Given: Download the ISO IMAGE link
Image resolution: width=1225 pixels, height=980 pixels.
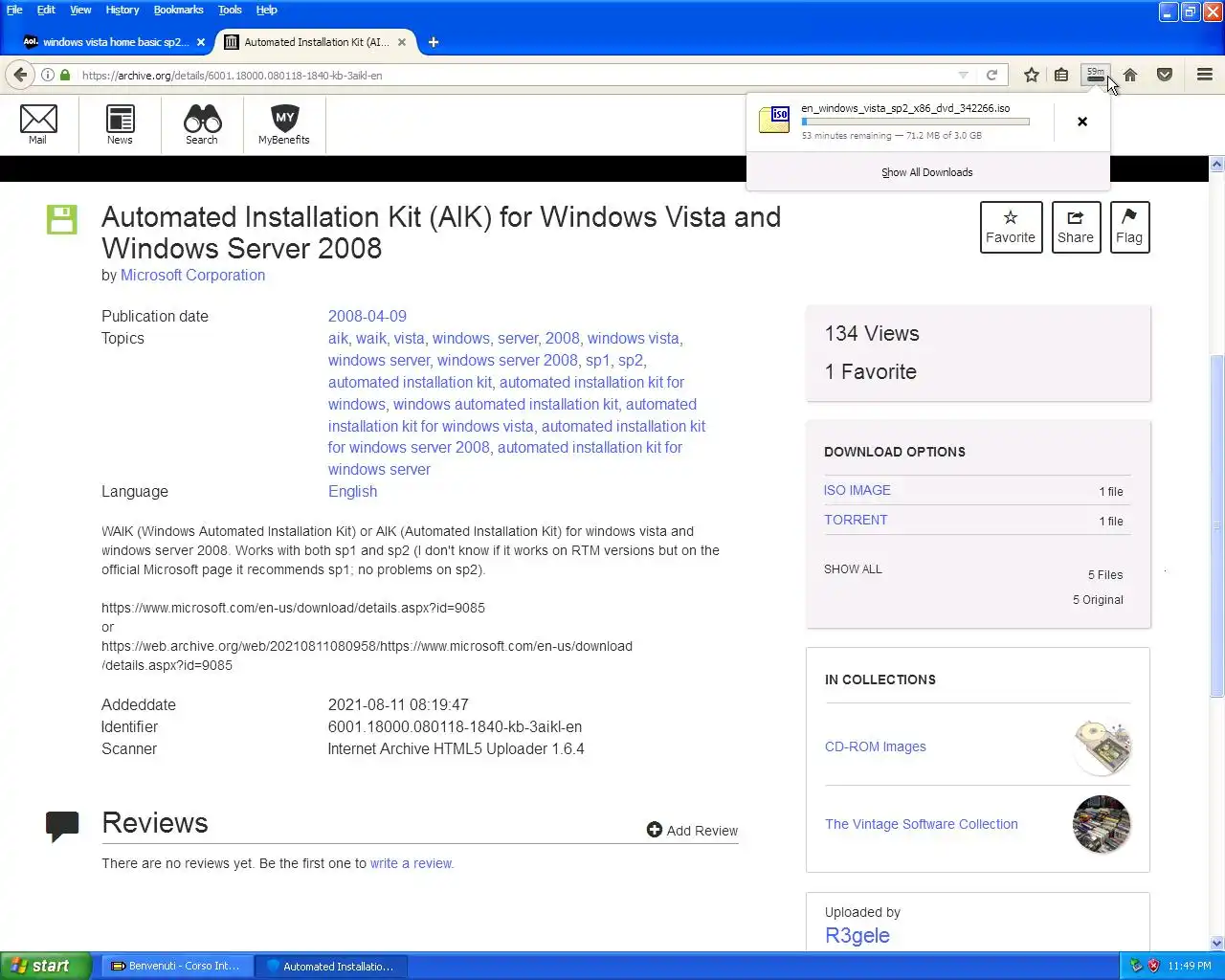Looking at the screenshot, I should coord(857,490).
